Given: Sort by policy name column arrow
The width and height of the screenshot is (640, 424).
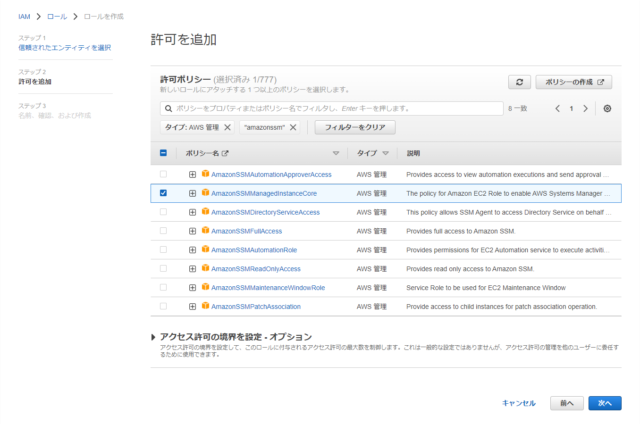Looking at the screenshot, I should 336,153.
